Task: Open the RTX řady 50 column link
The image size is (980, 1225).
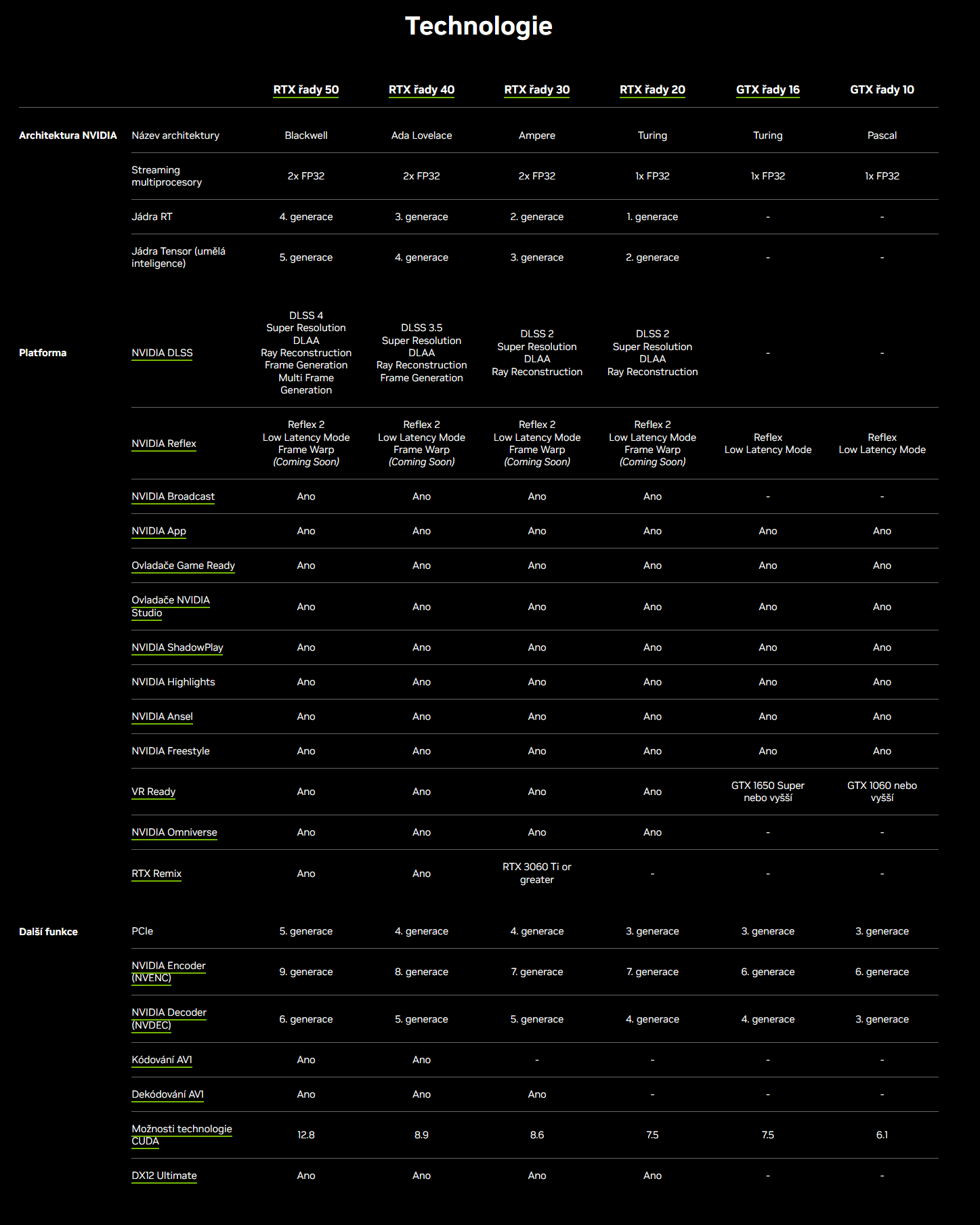Action: 306,89
